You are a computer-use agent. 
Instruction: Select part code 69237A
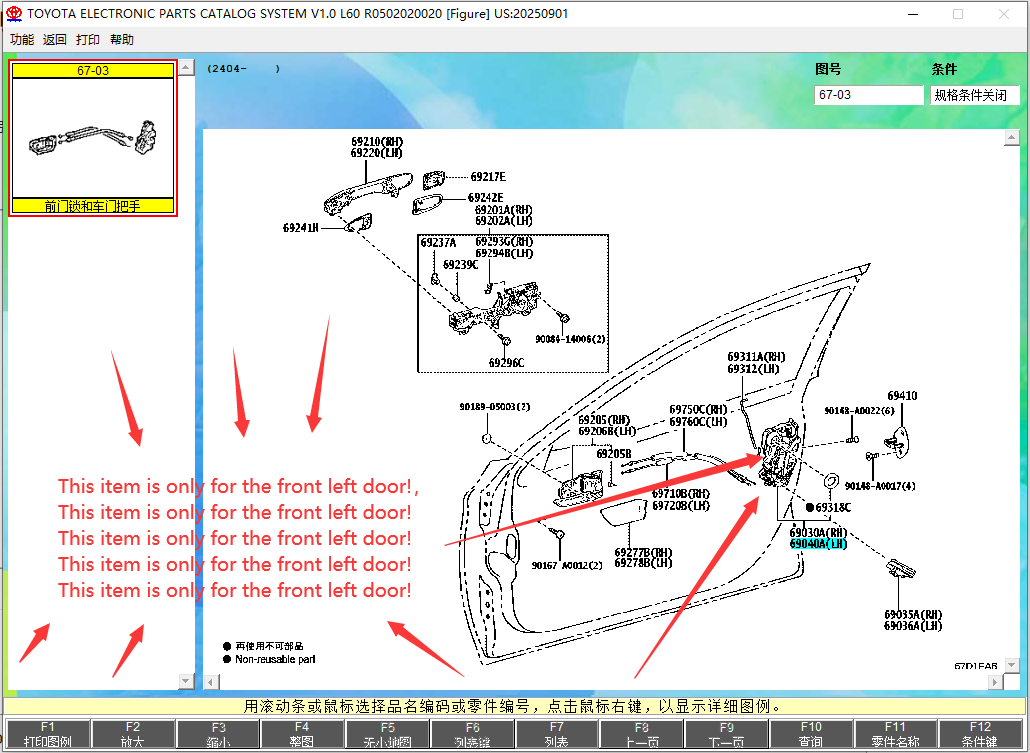click(x=438, y=243)
